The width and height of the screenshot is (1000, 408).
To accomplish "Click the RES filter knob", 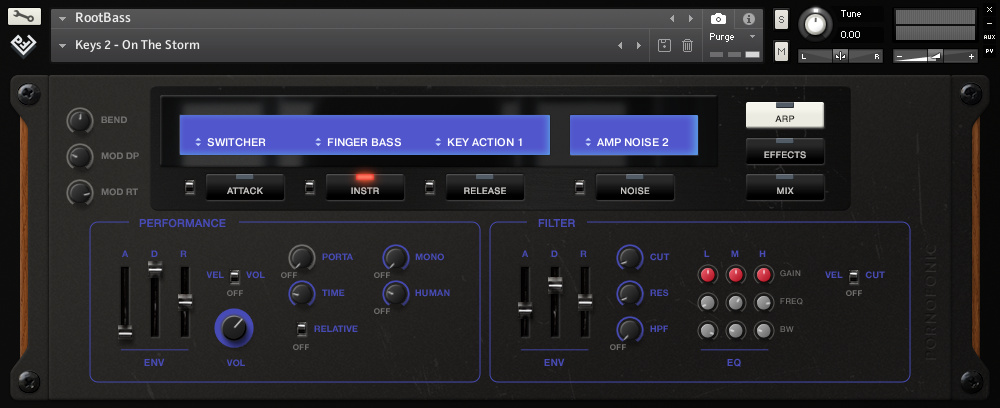I will click(629, 293).
